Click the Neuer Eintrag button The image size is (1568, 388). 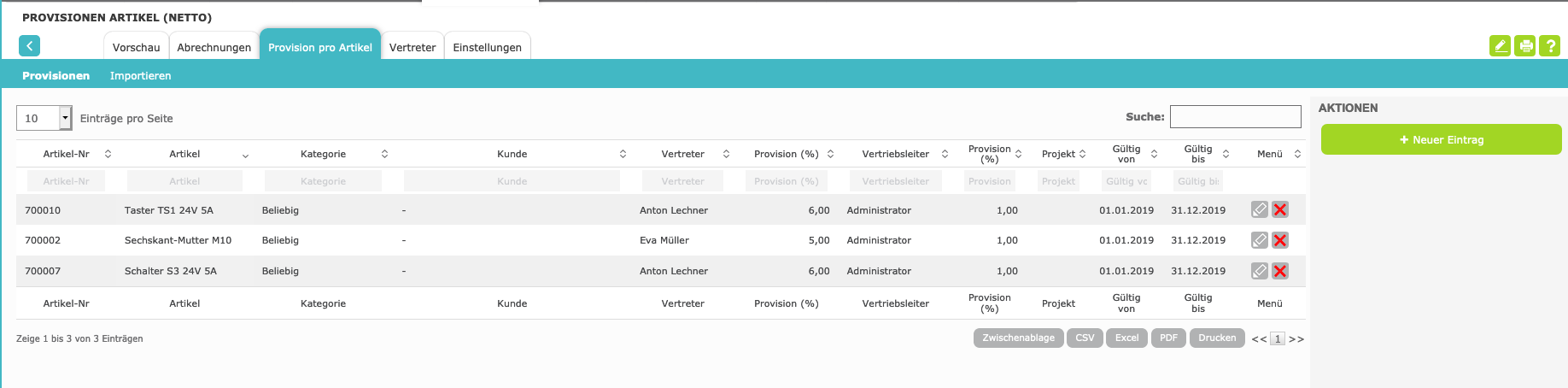point(1441,139)
